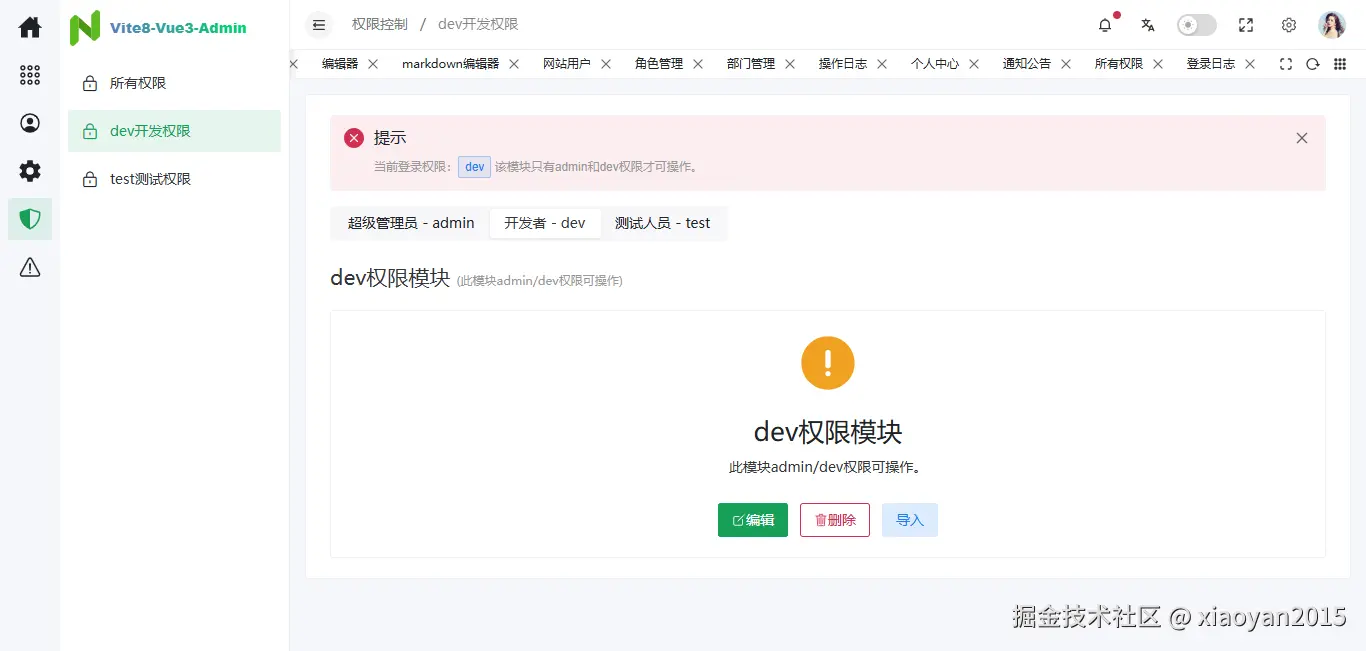
Task: Toggle the dark/light theme switch
Action: [1196, 25]
